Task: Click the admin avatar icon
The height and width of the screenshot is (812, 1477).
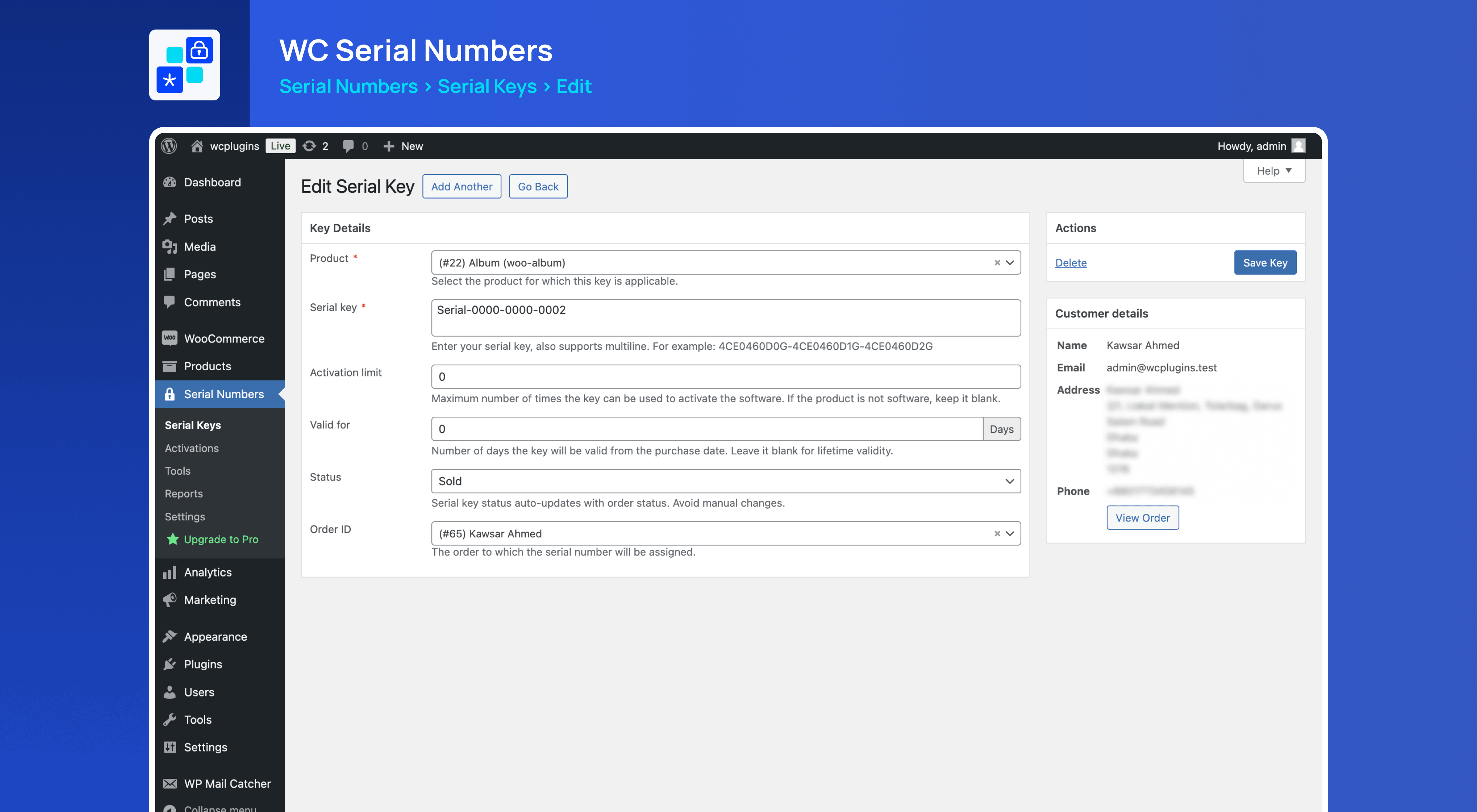Action: tap(1299, 145)
